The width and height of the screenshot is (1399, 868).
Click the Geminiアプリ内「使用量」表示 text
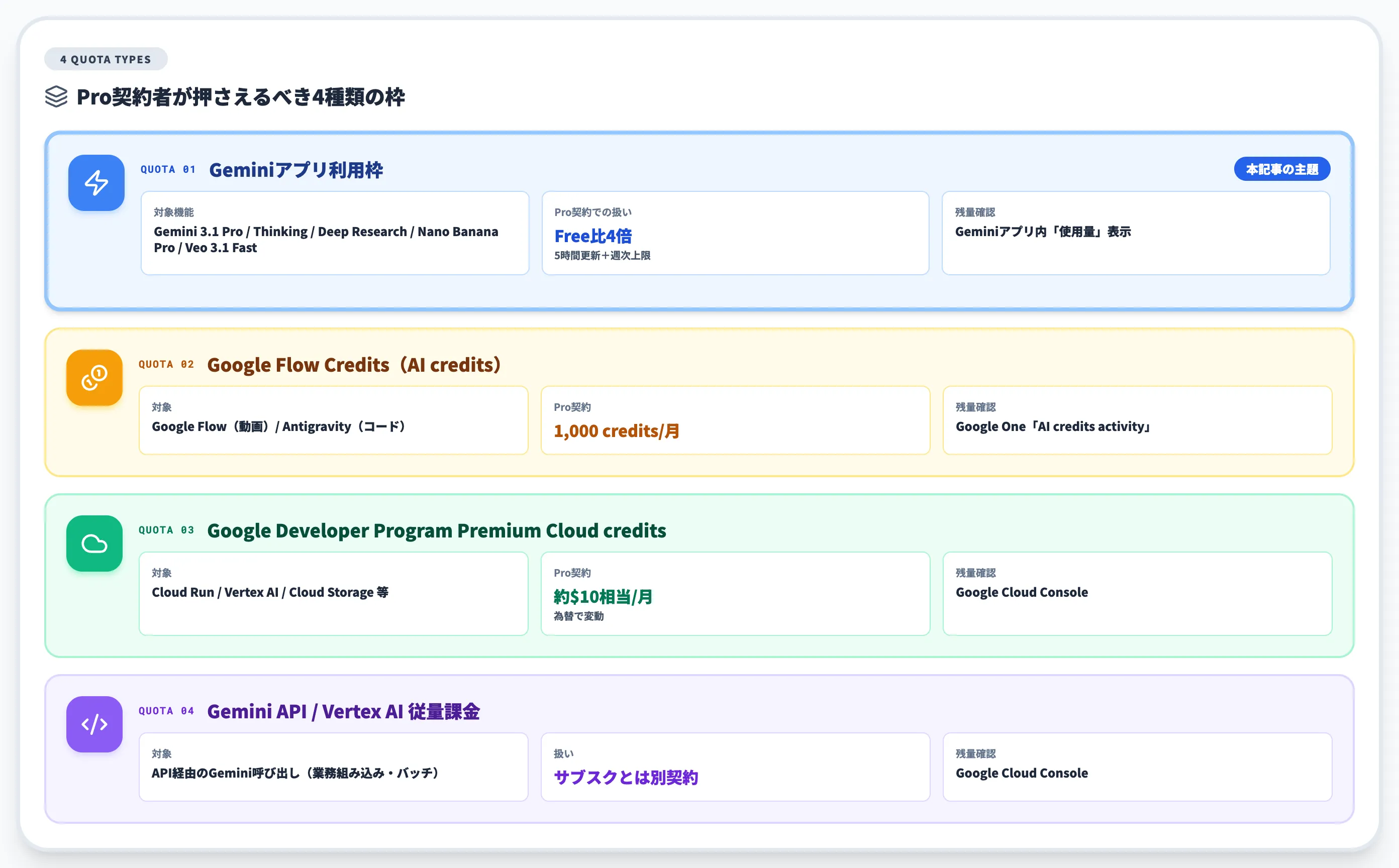tap(1043, 232)
